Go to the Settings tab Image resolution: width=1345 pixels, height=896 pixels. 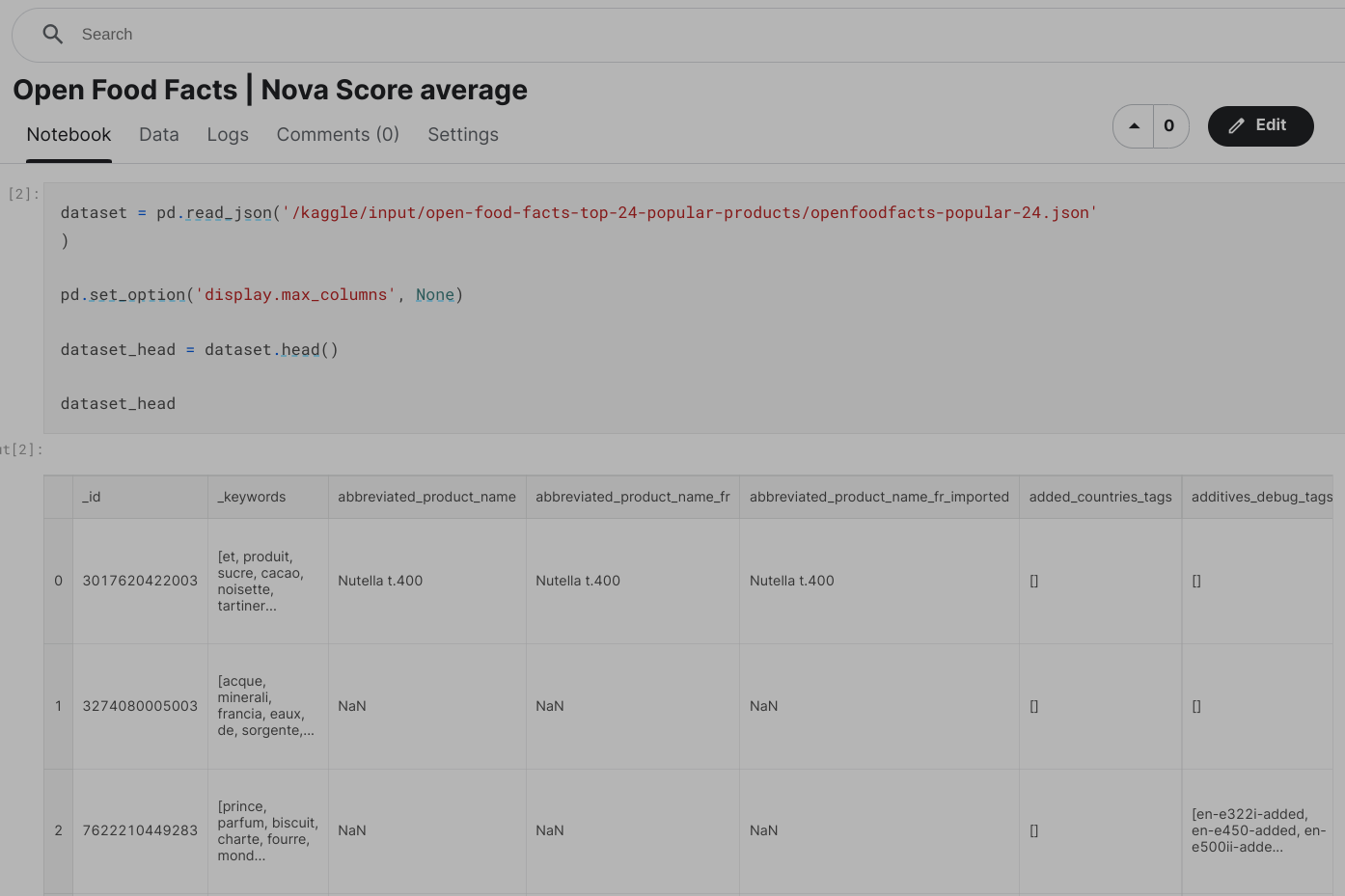pyautogui.click(x=463, y=135)
